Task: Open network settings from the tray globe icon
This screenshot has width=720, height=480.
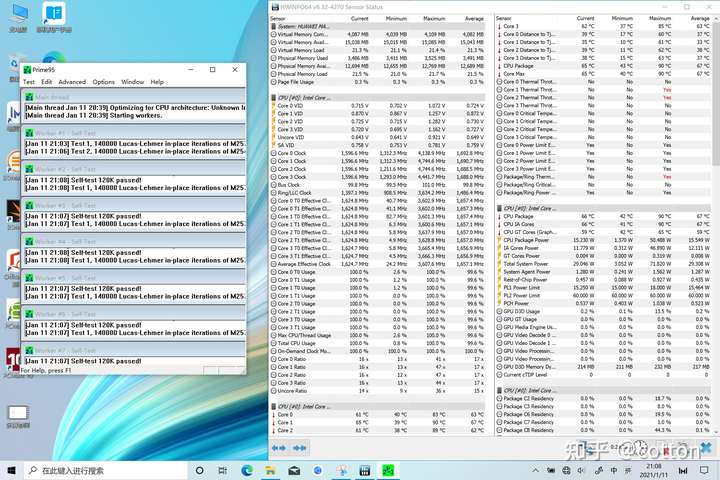Action: point(566,470)
